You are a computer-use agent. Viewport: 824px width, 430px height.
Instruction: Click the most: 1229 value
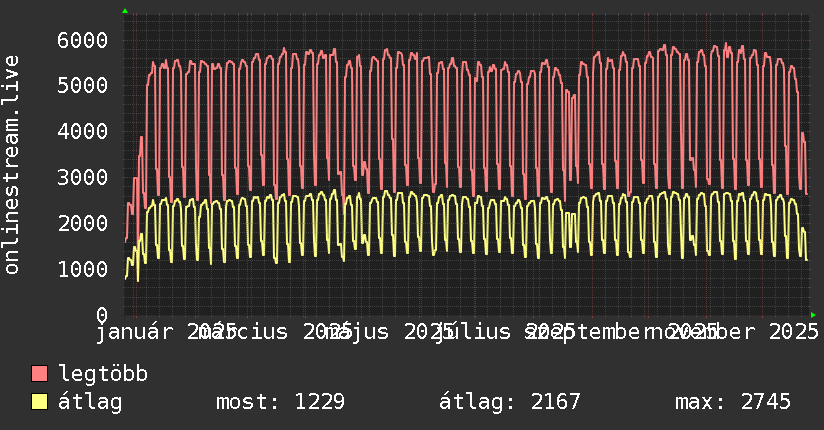pos(280,402)
